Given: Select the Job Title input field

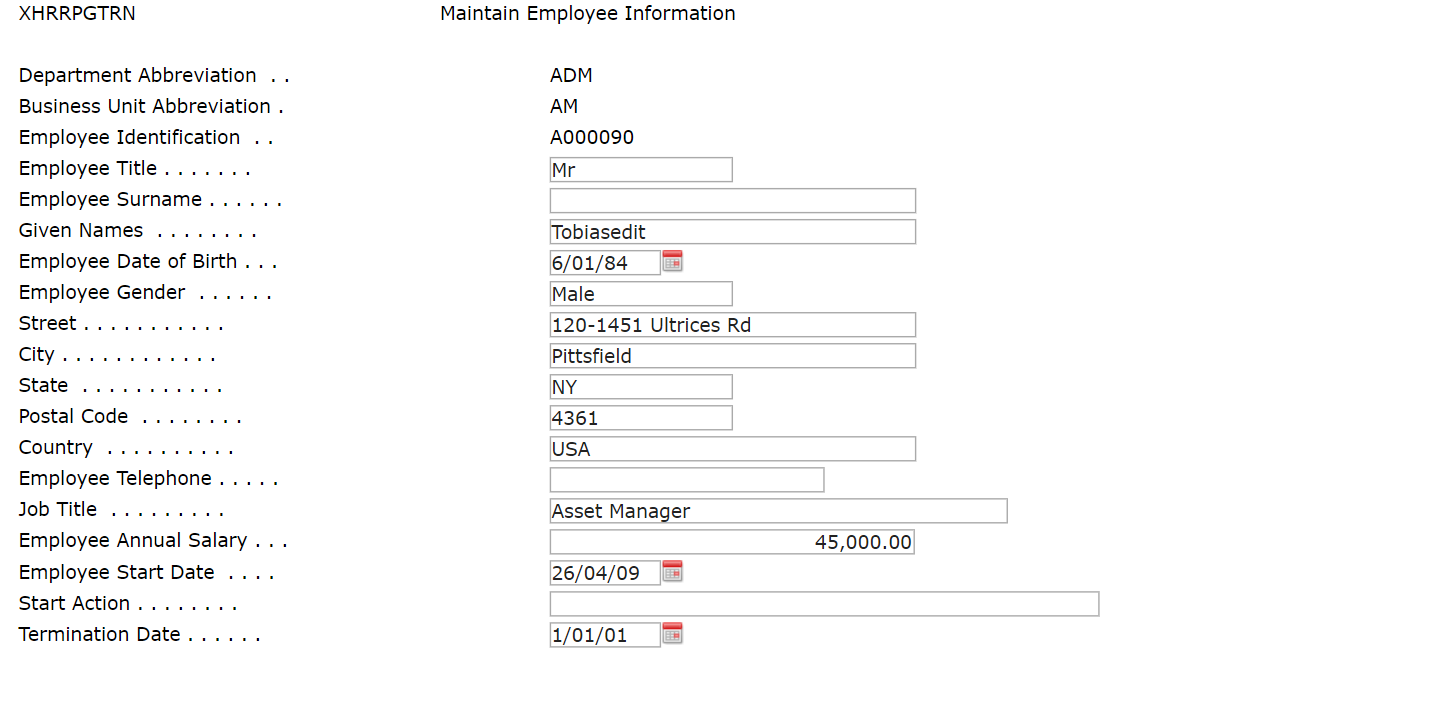Looking at the screenshot, I should coord(778,511).
